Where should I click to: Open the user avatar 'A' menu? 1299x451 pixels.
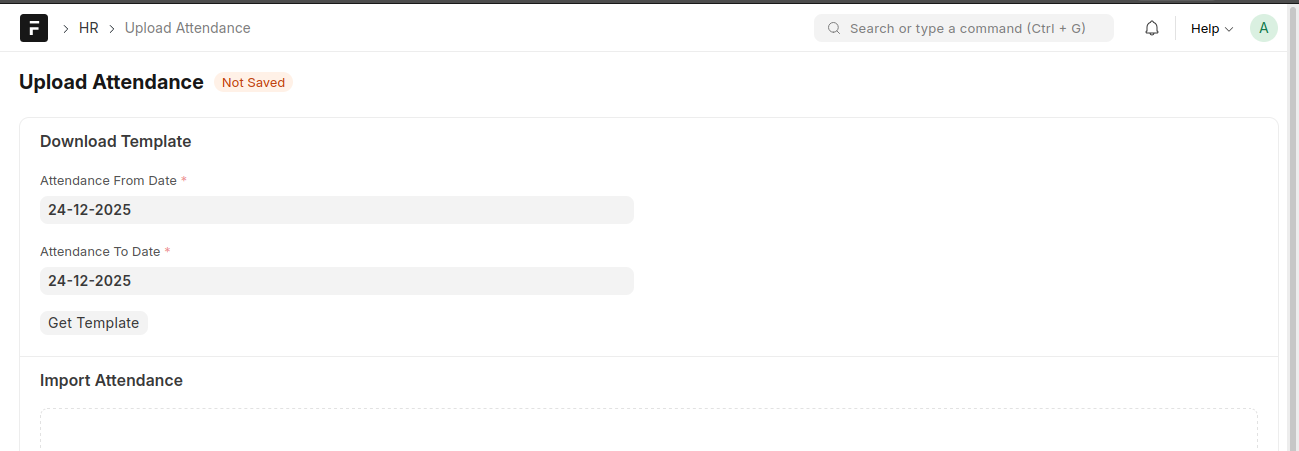1263,28
